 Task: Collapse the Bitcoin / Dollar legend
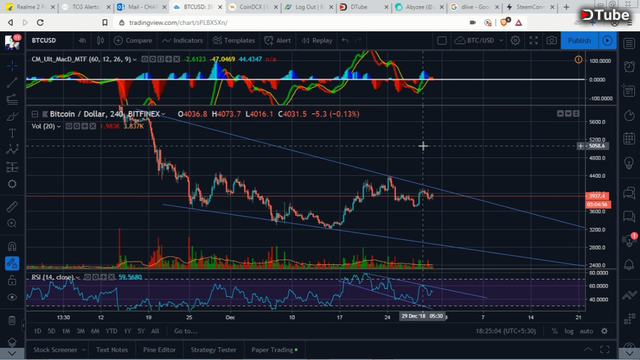click(x=35, y=114)
